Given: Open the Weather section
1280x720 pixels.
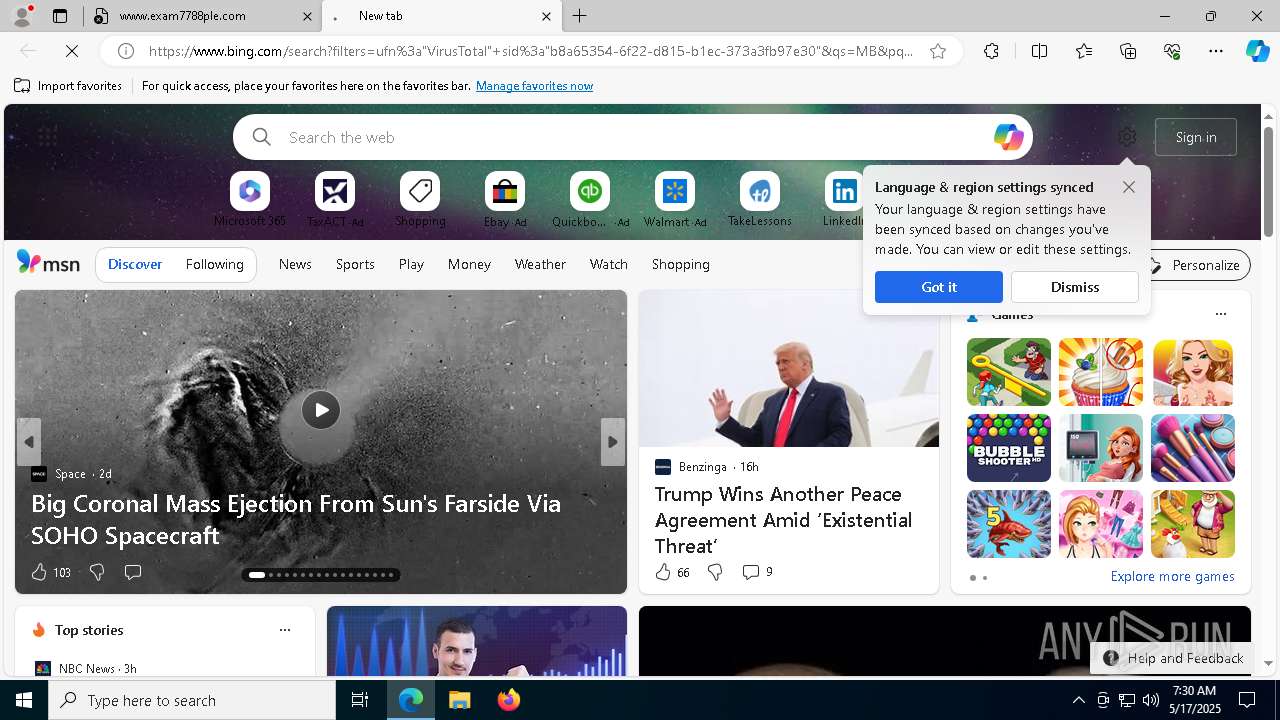Looking at the screenshot, I should [x=540, y=264].
